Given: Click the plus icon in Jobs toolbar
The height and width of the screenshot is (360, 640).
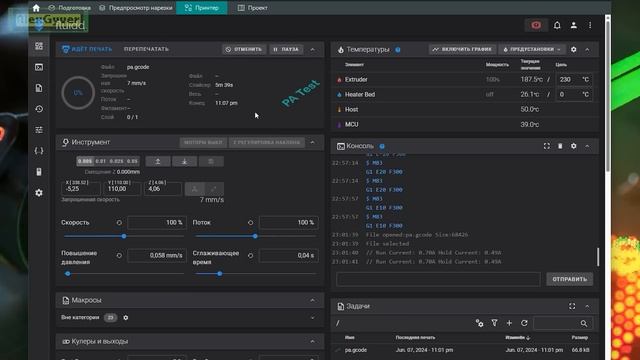Looking at the screenshot, I should pyautogui.click(x=509, y=323).
